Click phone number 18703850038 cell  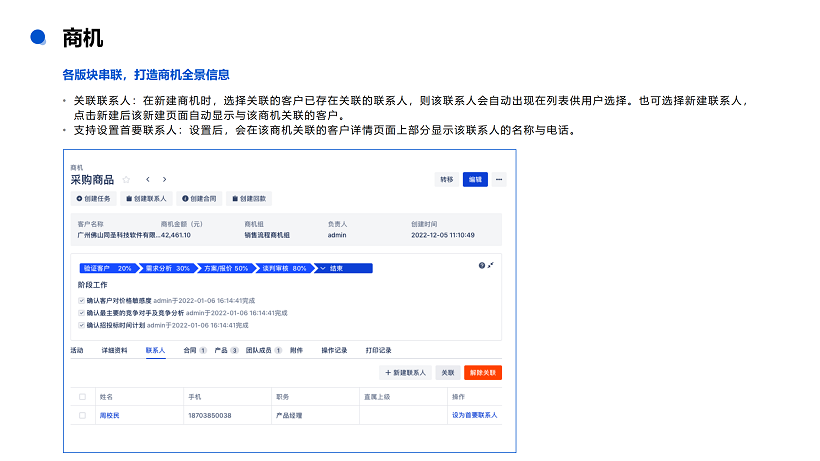click(x=210, y=416)
